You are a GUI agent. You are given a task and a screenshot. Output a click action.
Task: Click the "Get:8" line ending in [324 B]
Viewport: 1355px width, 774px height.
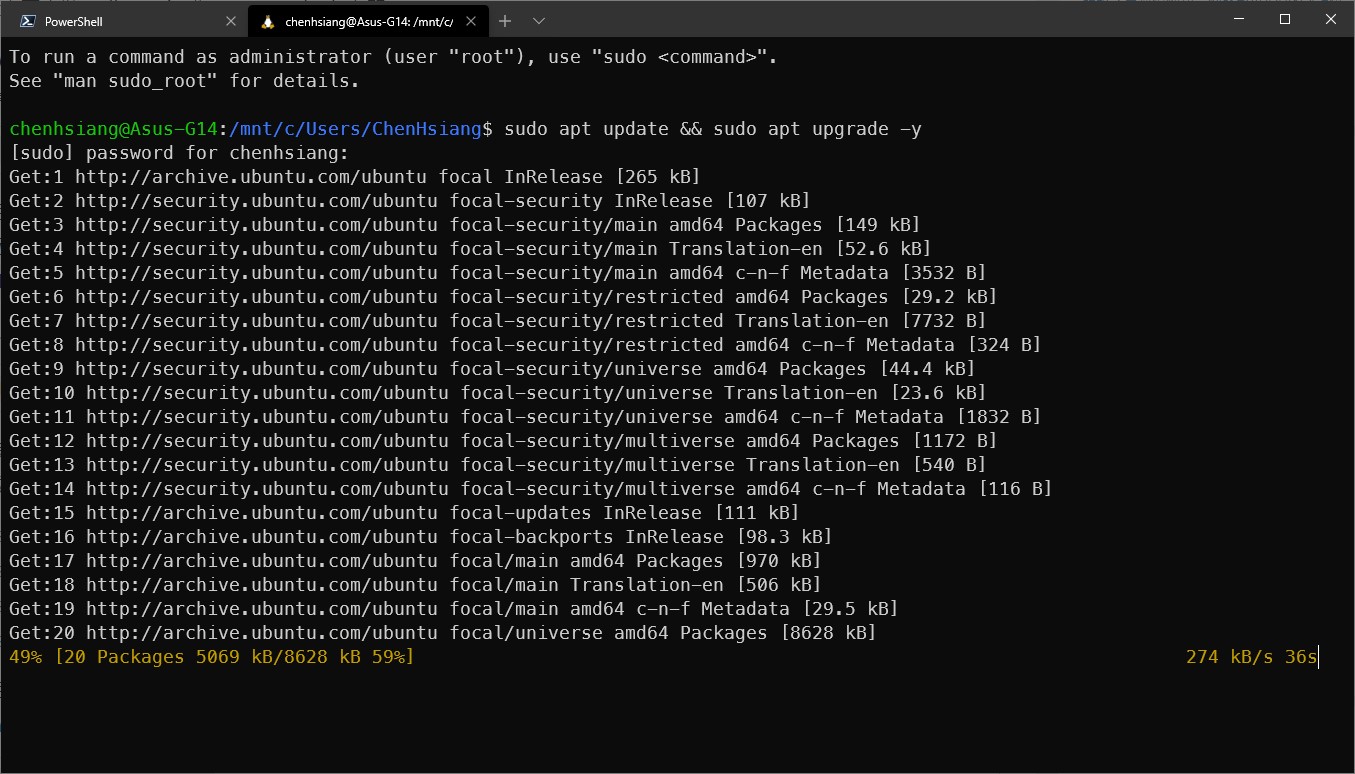525,345
